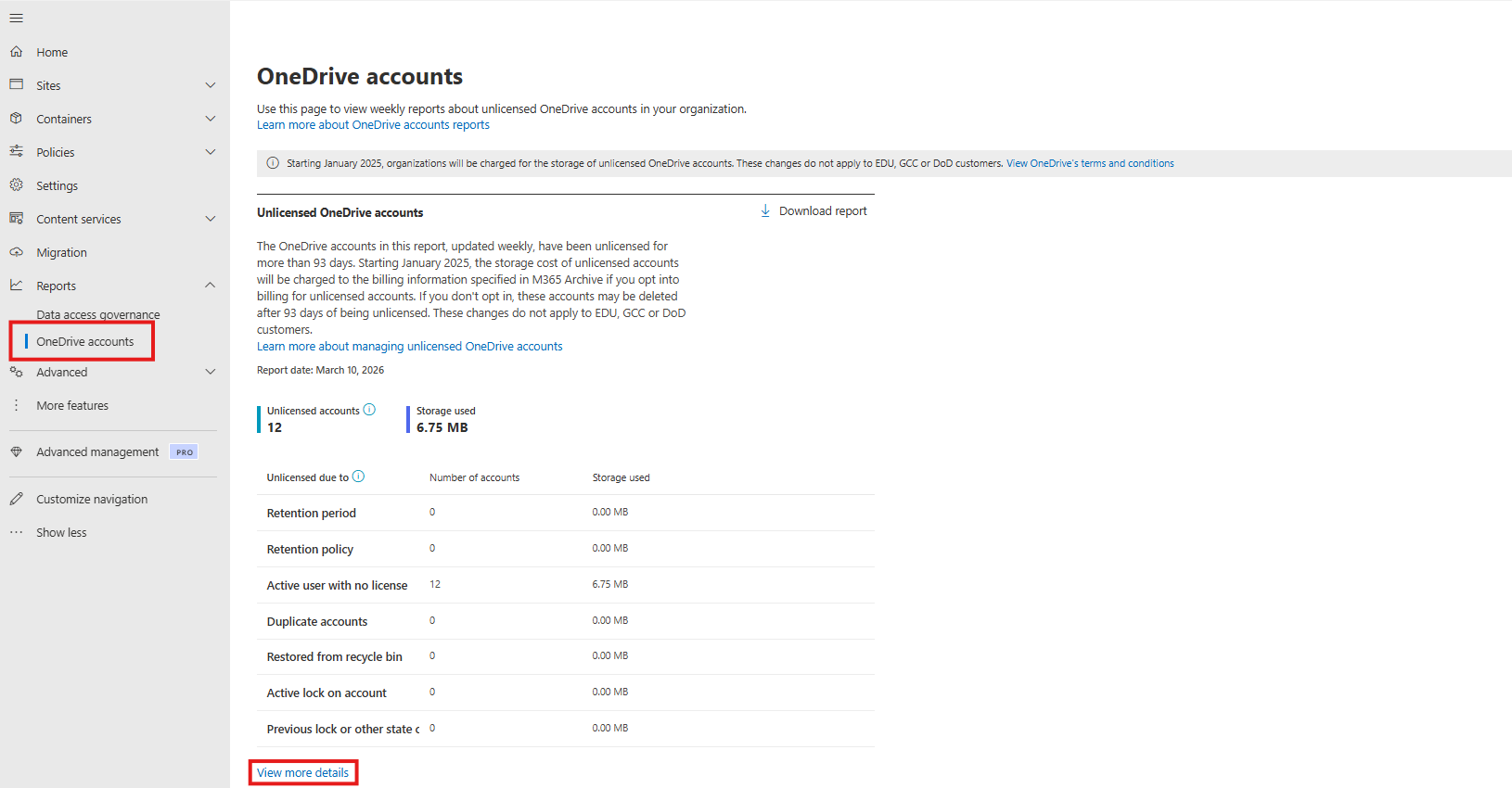Select the Retention period row label
Screen dimensions: 1512x788
point(312,513)
